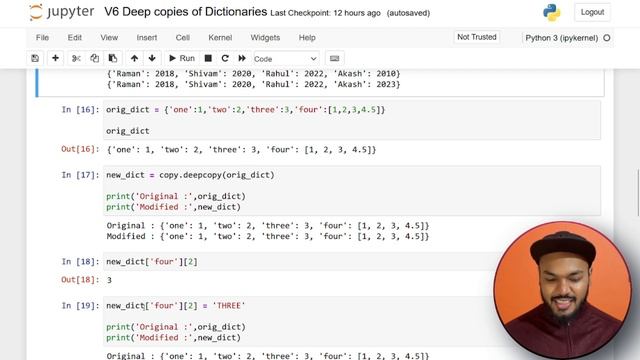The image size is (640, 360).
Task: Paste cells below icon
Action: tap(113, 58)
